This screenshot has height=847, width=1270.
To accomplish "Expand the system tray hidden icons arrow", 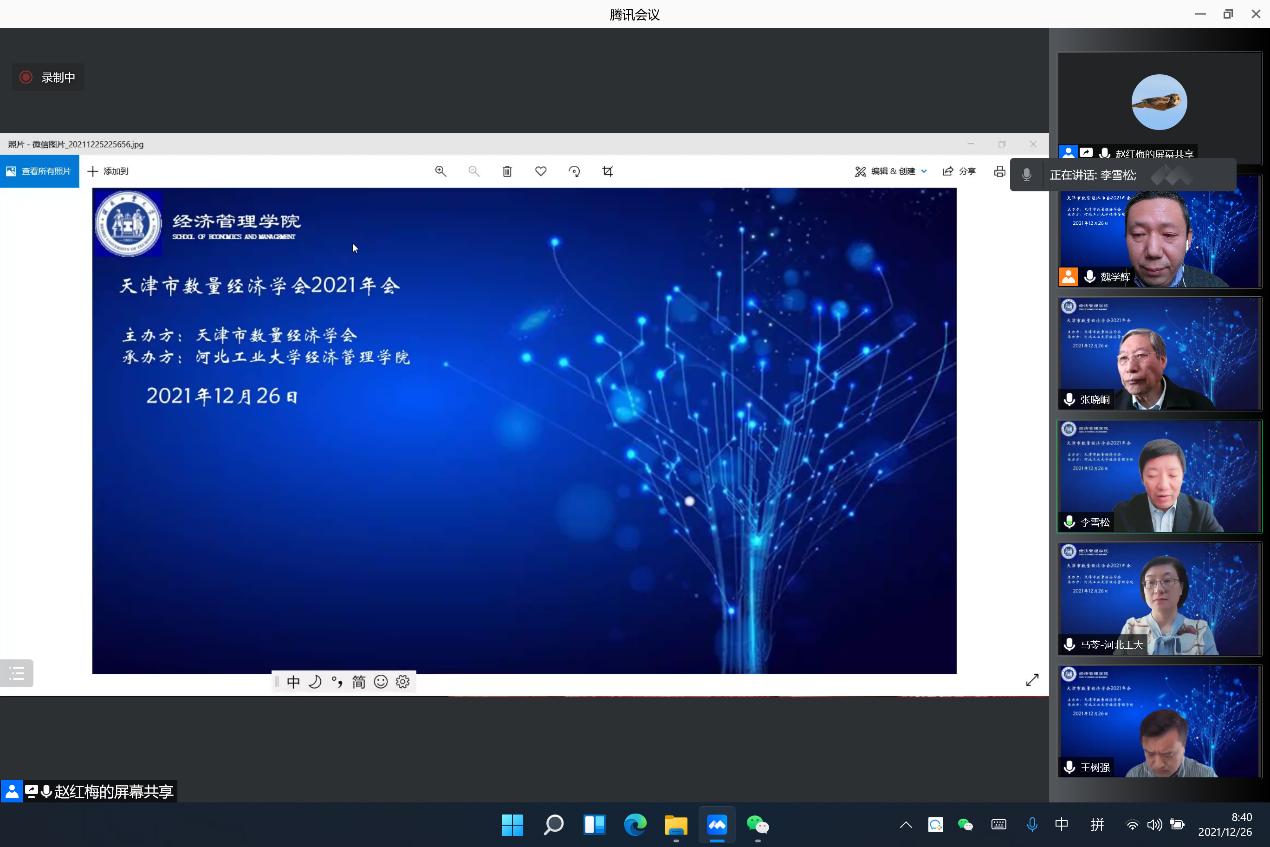I will coord(905,824).
